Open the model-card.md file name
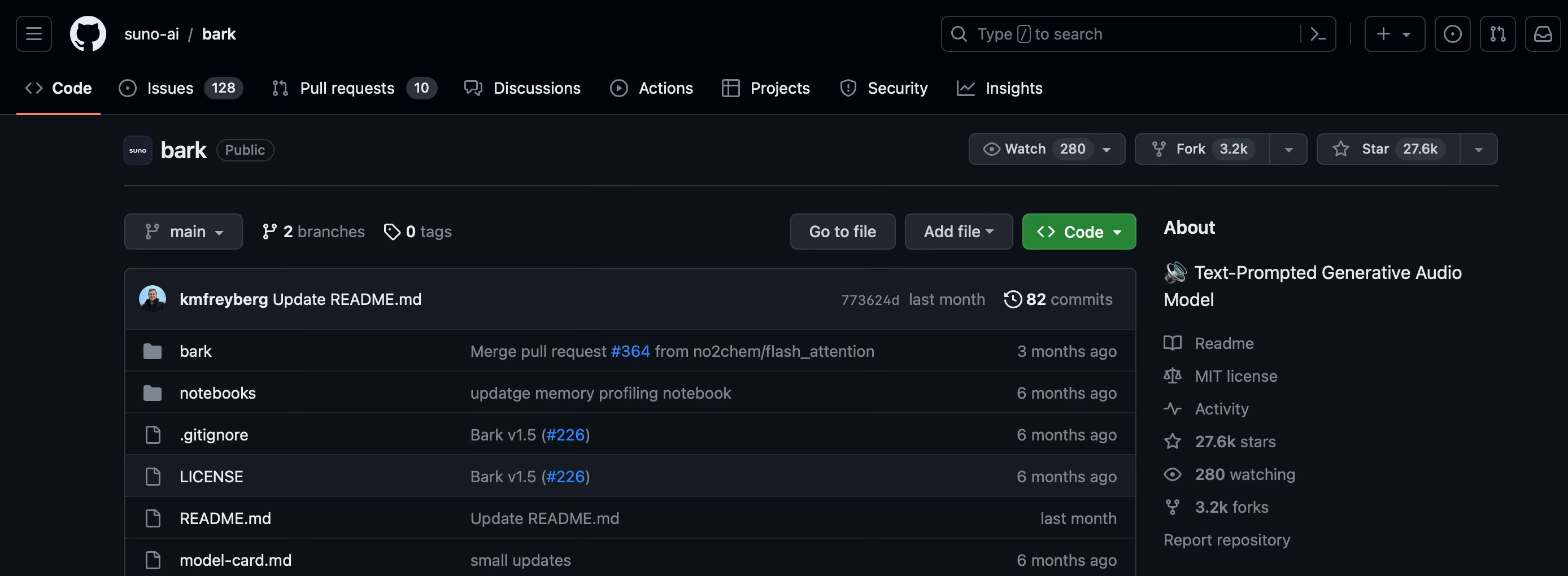1568x576 pixels. [x=236, y=560]
